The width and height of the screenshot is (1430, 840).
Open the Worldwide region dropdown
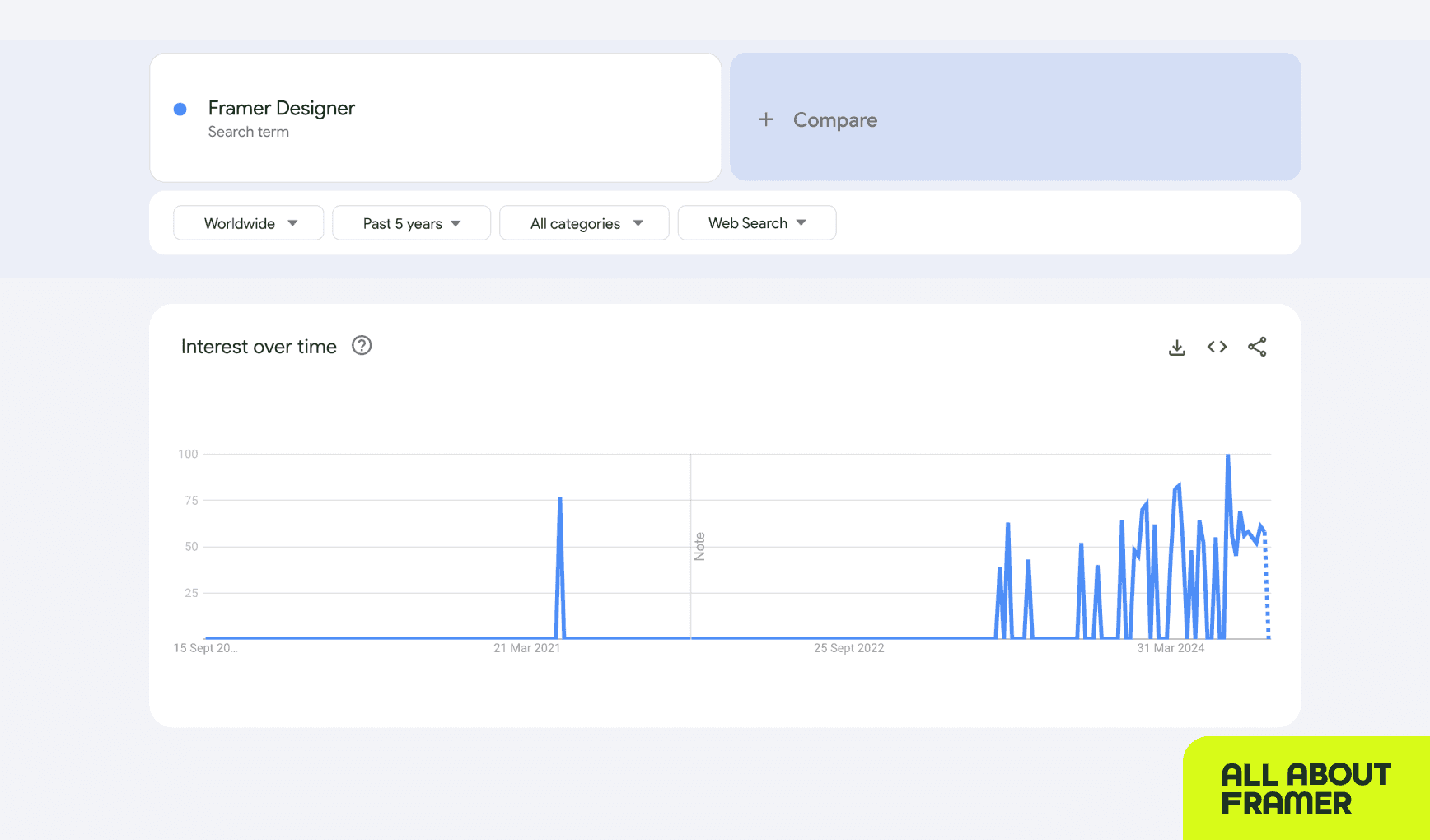(x=249, y=223)
